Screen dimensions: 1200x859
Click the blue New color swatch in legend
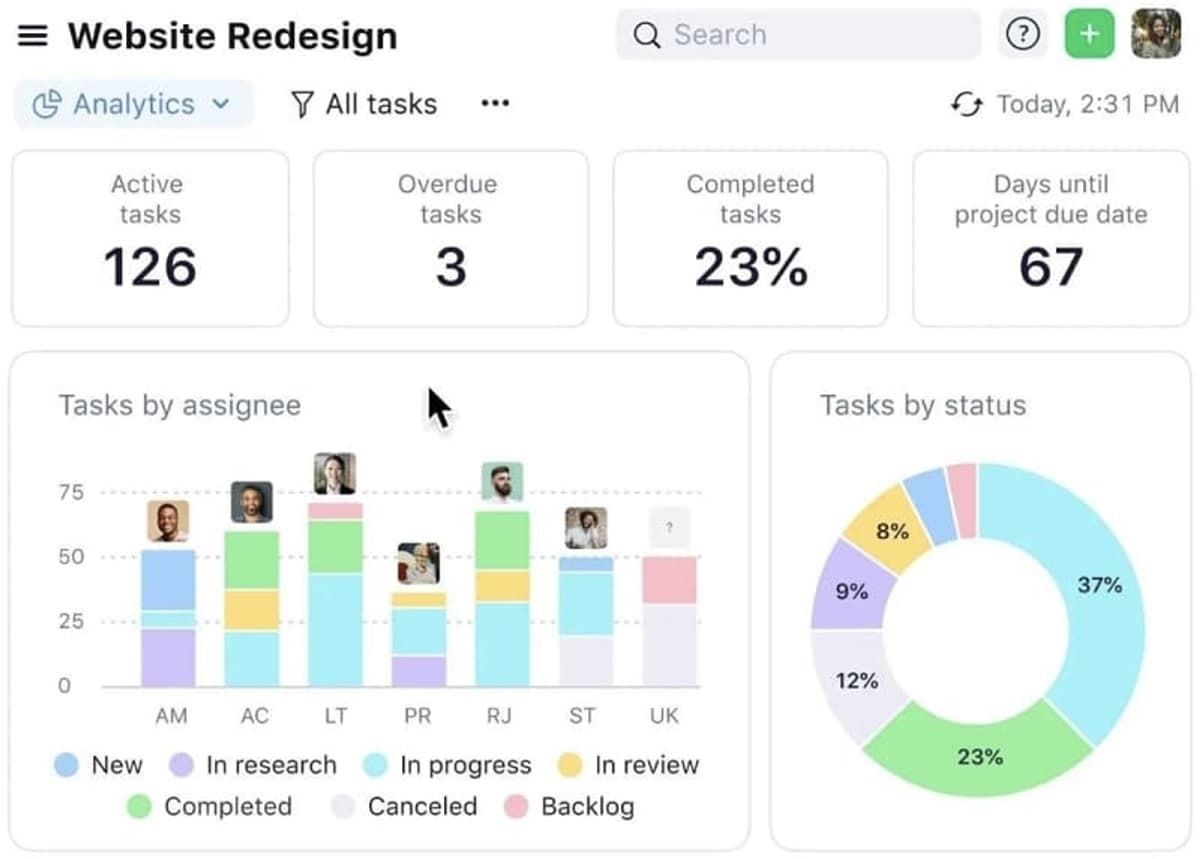[x=66, y=765]
